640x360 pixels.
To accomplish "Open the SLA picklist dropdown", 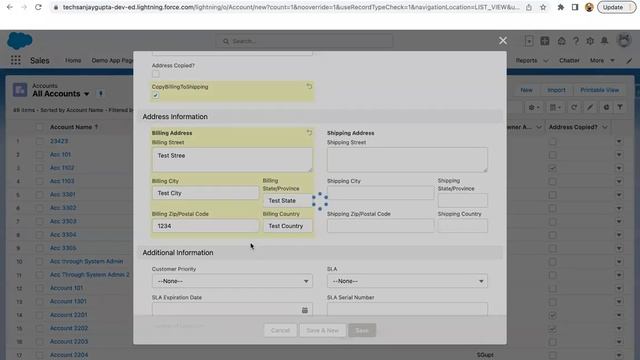I will coord(407,281).
